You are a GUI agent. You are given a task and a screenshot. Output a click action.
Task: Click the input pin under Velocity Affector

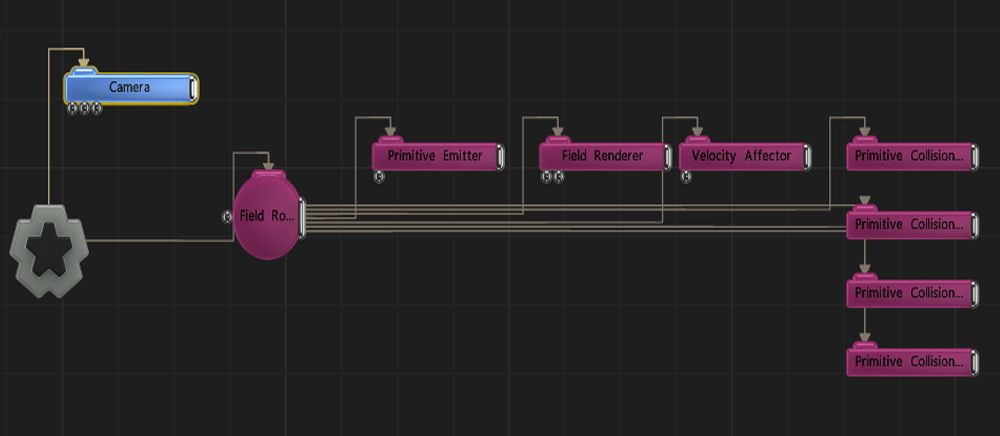click(686, 177)
